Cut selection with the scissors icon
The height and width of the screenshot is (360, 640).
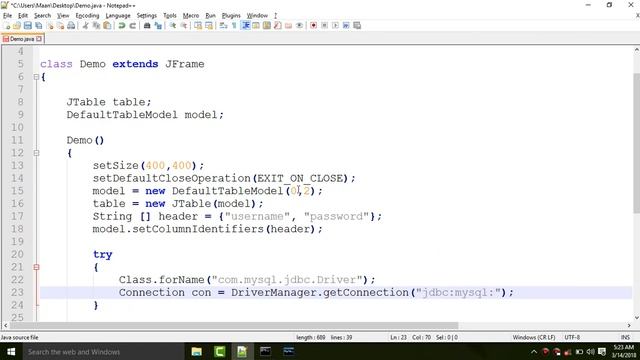coord(85,26)
